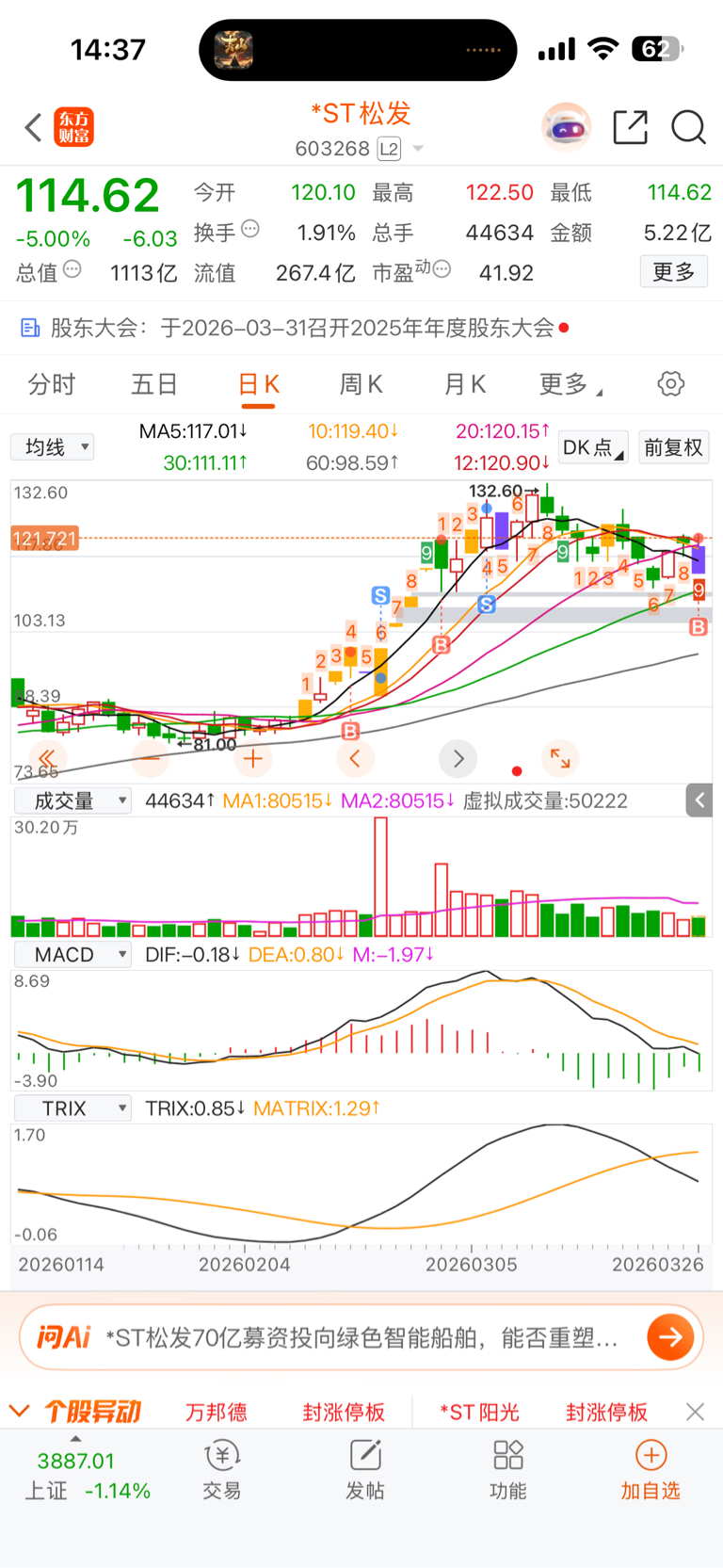Tap L2 level badge

tap(389, 149)
